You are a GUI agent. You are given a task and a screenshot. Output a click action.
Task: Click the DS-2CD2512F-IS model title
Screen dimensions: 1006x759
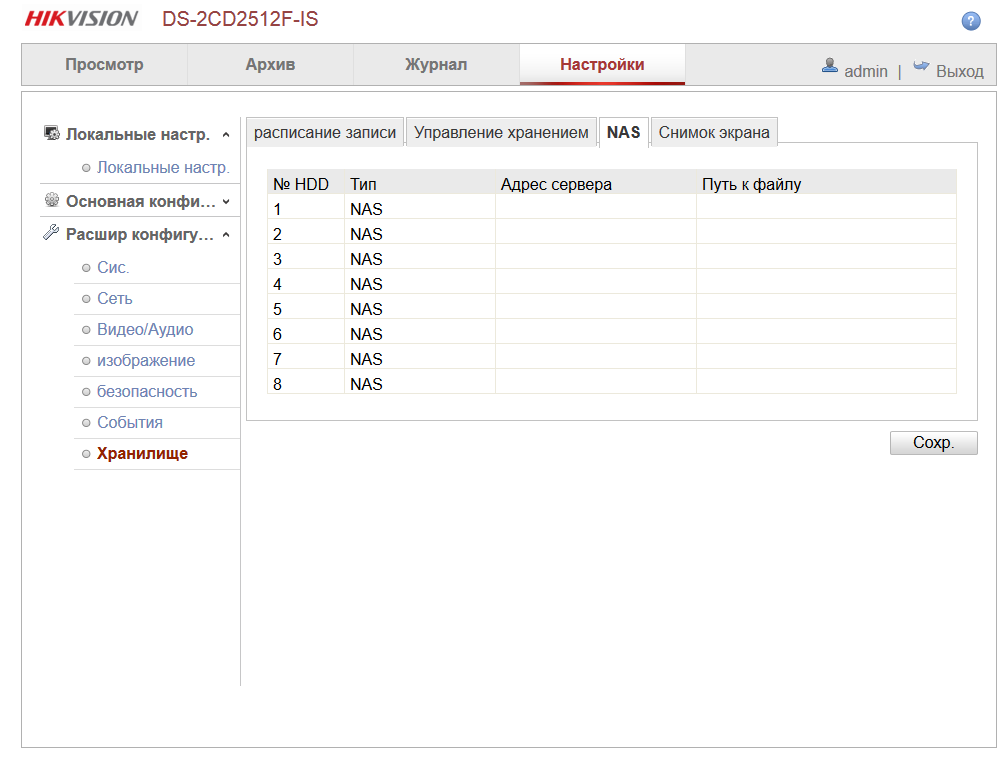pyautogui.click(x=240, y=19)
